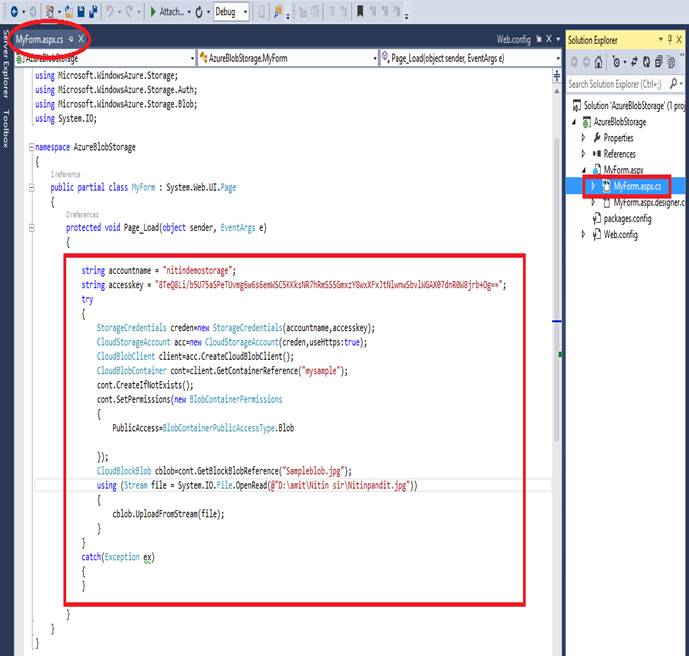
Task: Click the Navigate Backward toolbar icon
Action: (x=14, y=12)
